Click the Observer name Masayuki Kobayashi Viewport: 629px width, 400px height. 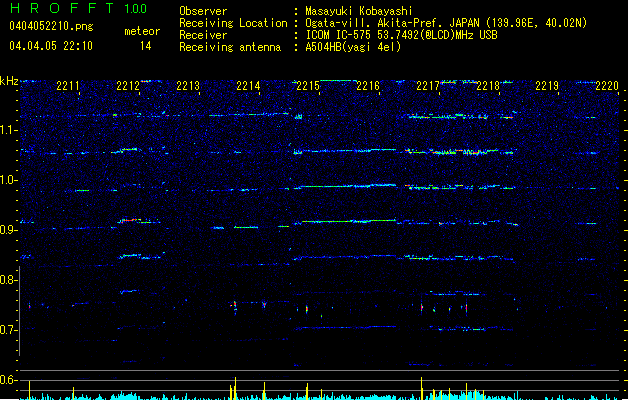click(359, 11)
